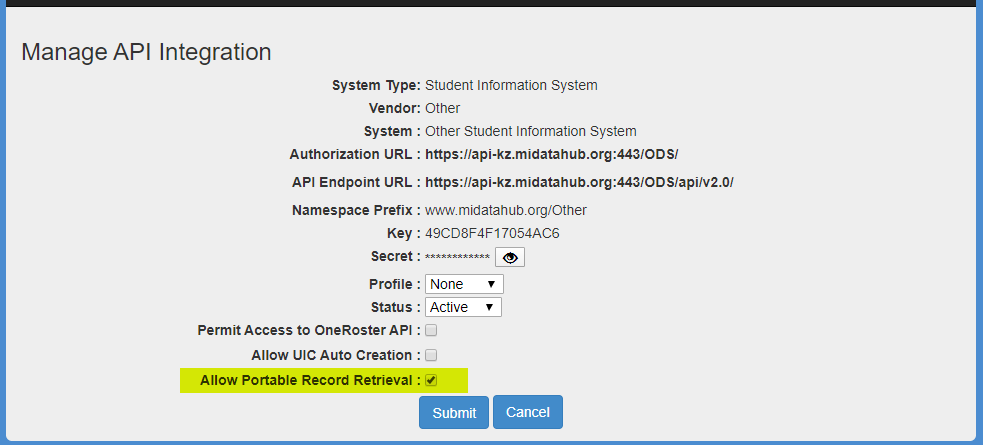Click the Vendor value Other
983x445 pixels.
[443, 108]
